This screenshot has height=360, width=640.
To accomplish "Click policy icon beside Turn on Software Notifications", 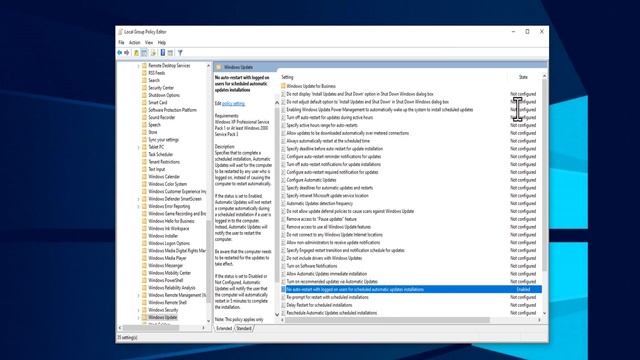I will click(x=283, y=266).
